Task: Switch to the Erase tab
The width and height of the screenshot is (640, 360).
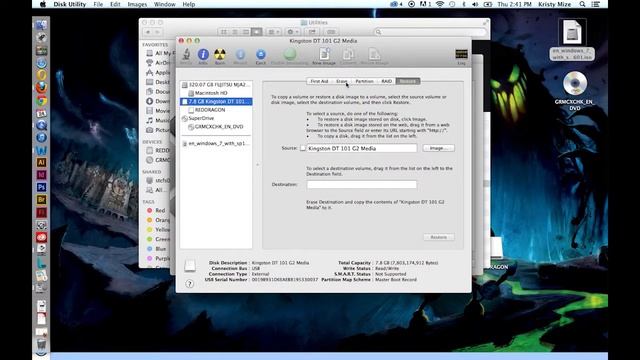Action: pos(342,81)
